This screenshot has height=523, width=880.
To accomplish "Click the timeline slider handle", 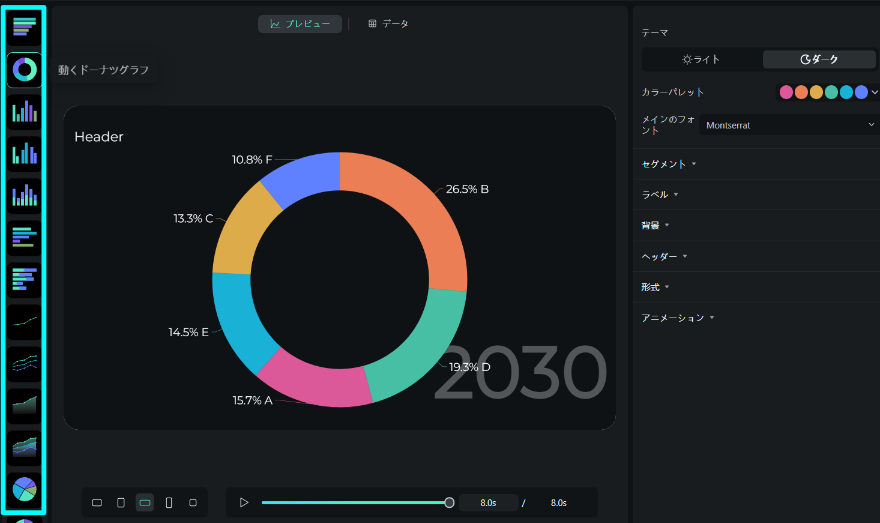I will click(449, 502).
